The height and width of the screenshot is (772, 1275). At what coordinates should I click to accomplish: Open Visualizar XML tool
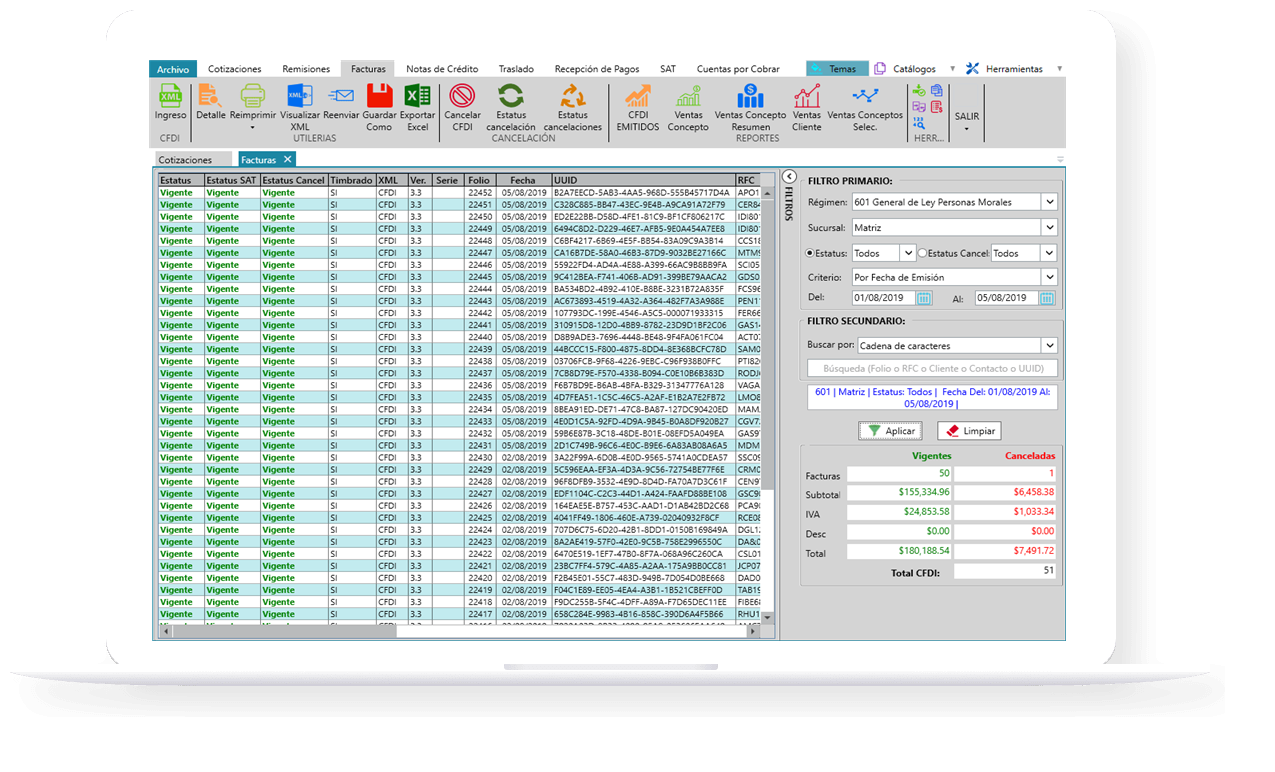pyautogui.click(x=300, y=107)
